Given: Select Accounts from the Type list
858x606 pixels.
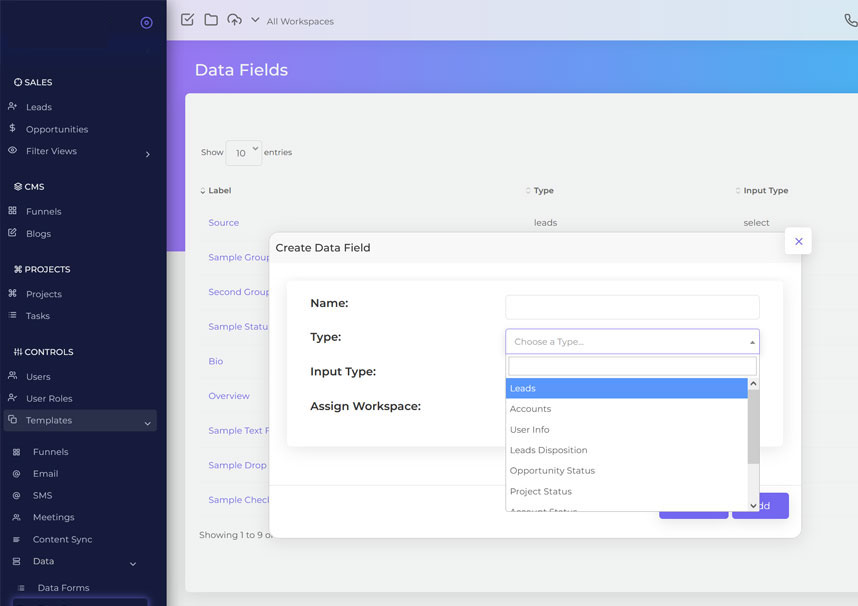Looking at the screenshot, I should click(x=530, y=409).
